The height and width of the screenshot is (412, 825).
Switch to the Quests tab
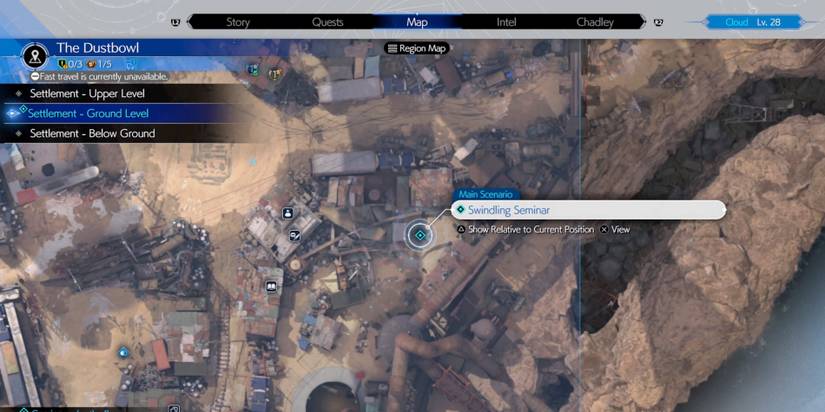click(x=327, y=22)
